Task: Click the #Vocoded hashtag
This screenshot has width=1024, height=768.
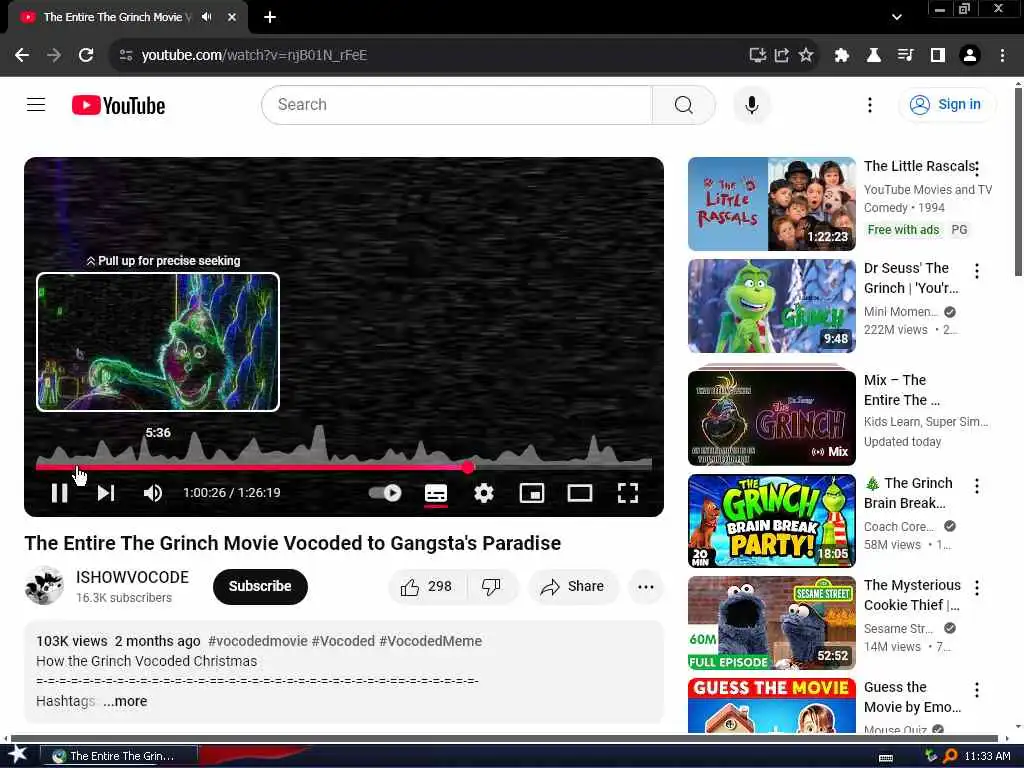Action: [x=343, y=641]
